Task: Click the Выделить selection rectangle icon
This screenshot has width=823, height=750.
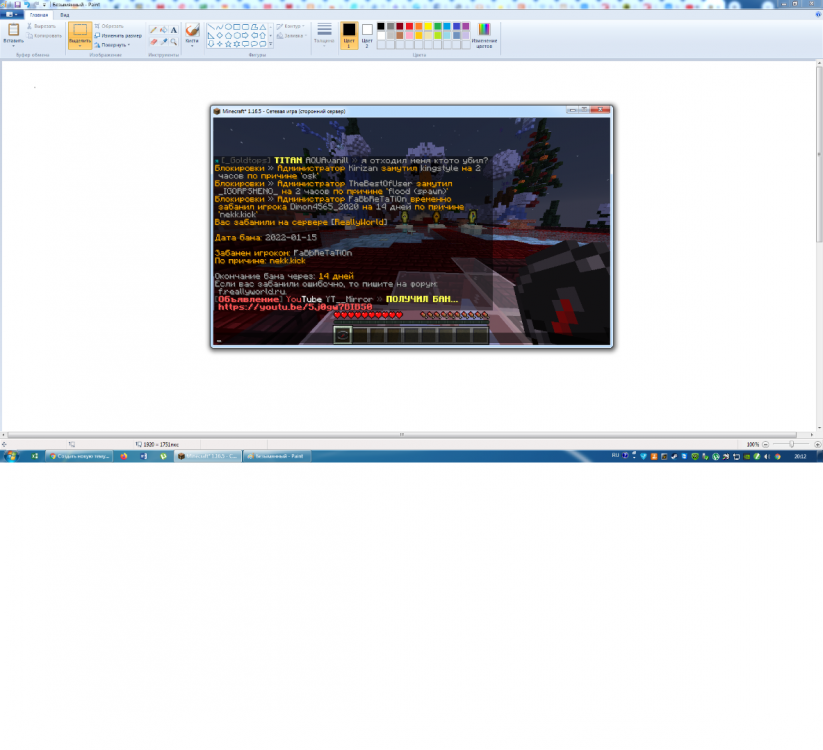Action: [80, 30]
